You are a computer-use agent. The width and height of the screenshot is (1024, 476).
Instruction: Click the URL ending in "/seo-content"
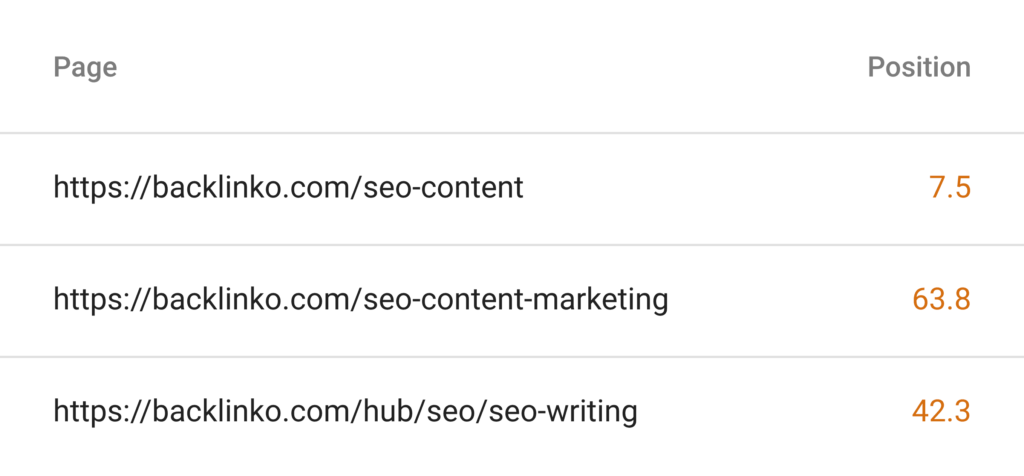click(288, 187)
